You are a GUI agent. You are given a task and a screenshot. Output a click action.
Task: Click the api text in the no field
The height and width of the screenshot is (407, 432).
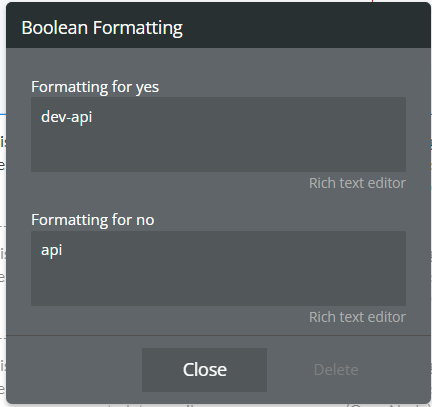click(x=51, y=250)
